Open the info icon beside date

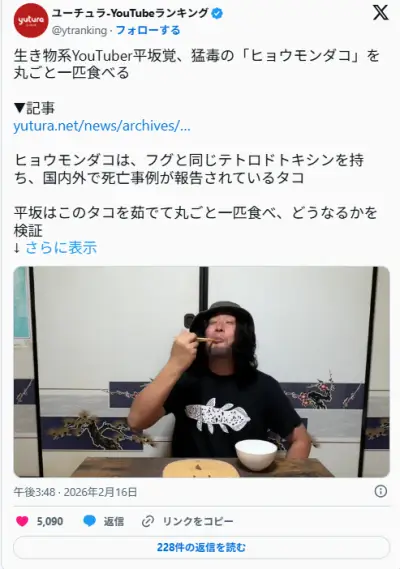point(380,491)
